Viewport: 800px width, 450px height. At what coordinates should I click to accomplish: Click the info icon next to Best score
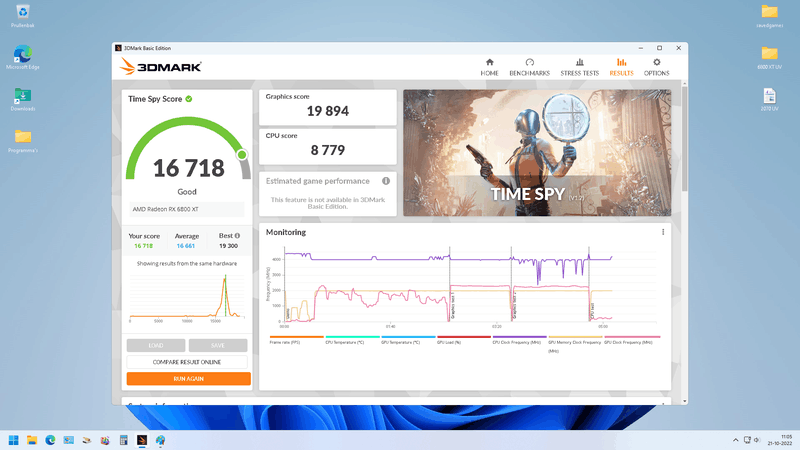[237, 236]
